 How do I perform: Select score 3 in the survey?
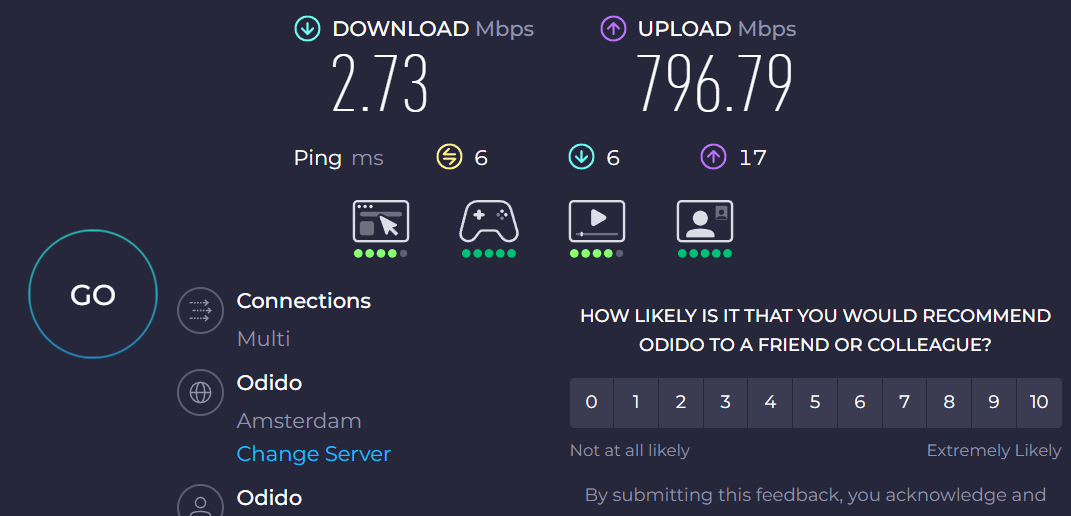click(x=725, y=403)
